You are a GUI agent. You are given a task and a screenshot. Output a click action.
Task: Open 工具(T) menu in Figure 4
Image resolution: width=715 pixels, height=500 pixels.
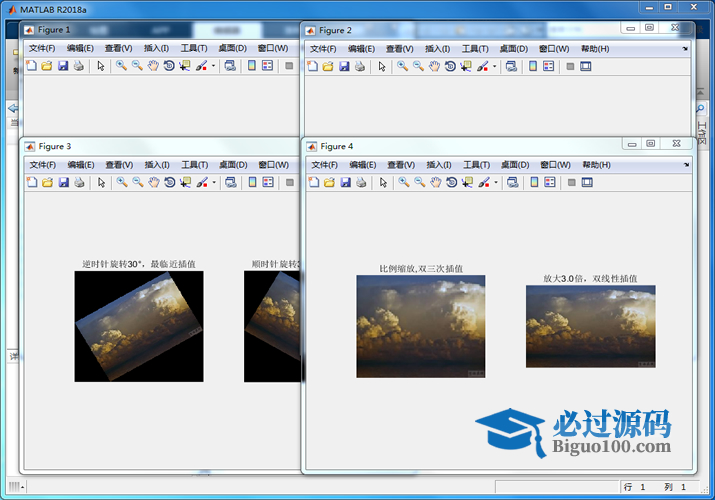coord(475,165)
